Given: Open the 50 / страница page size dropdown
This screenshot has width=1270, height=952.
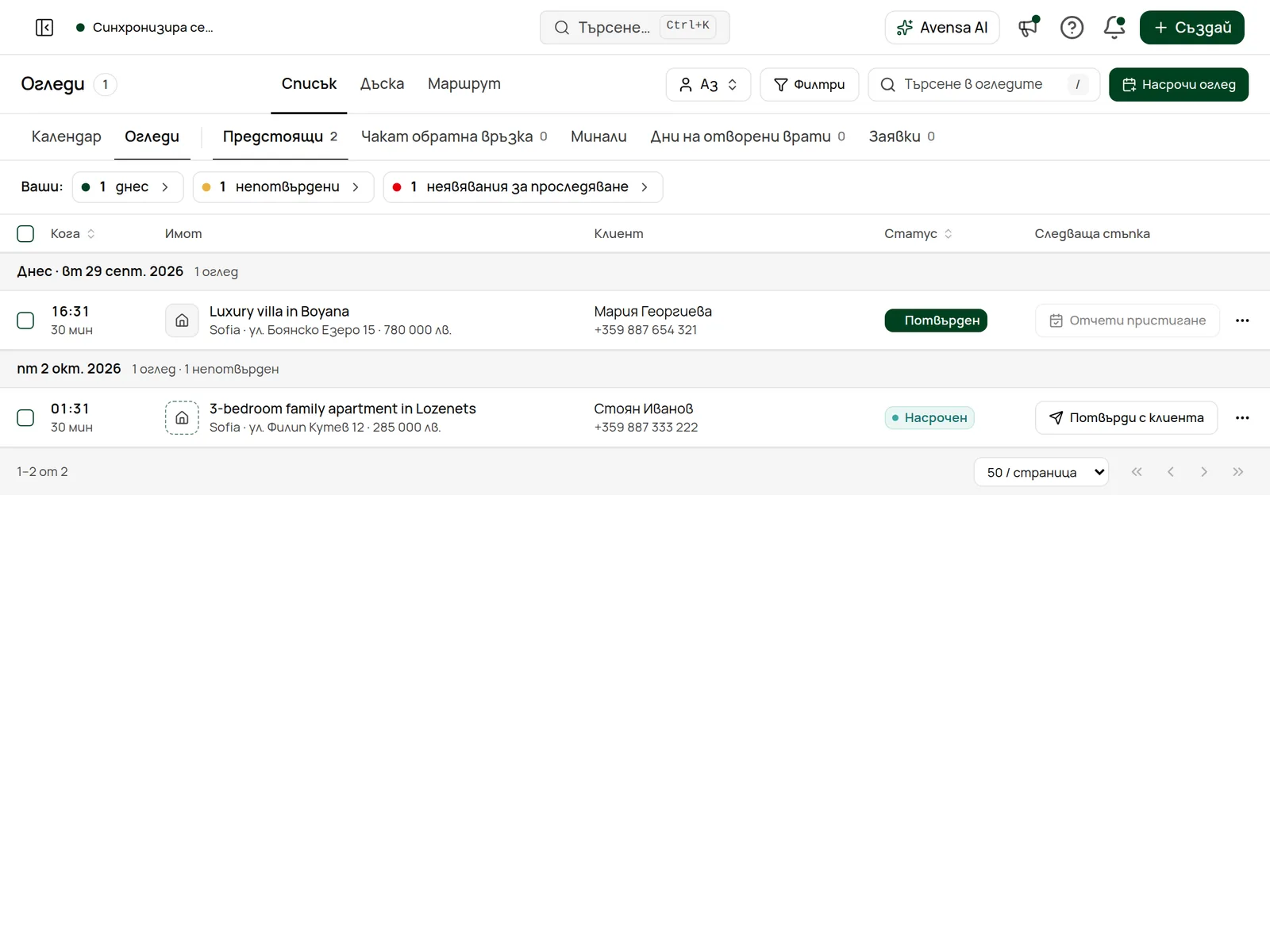Looking at the screenshot, I should click(1041, 472).
